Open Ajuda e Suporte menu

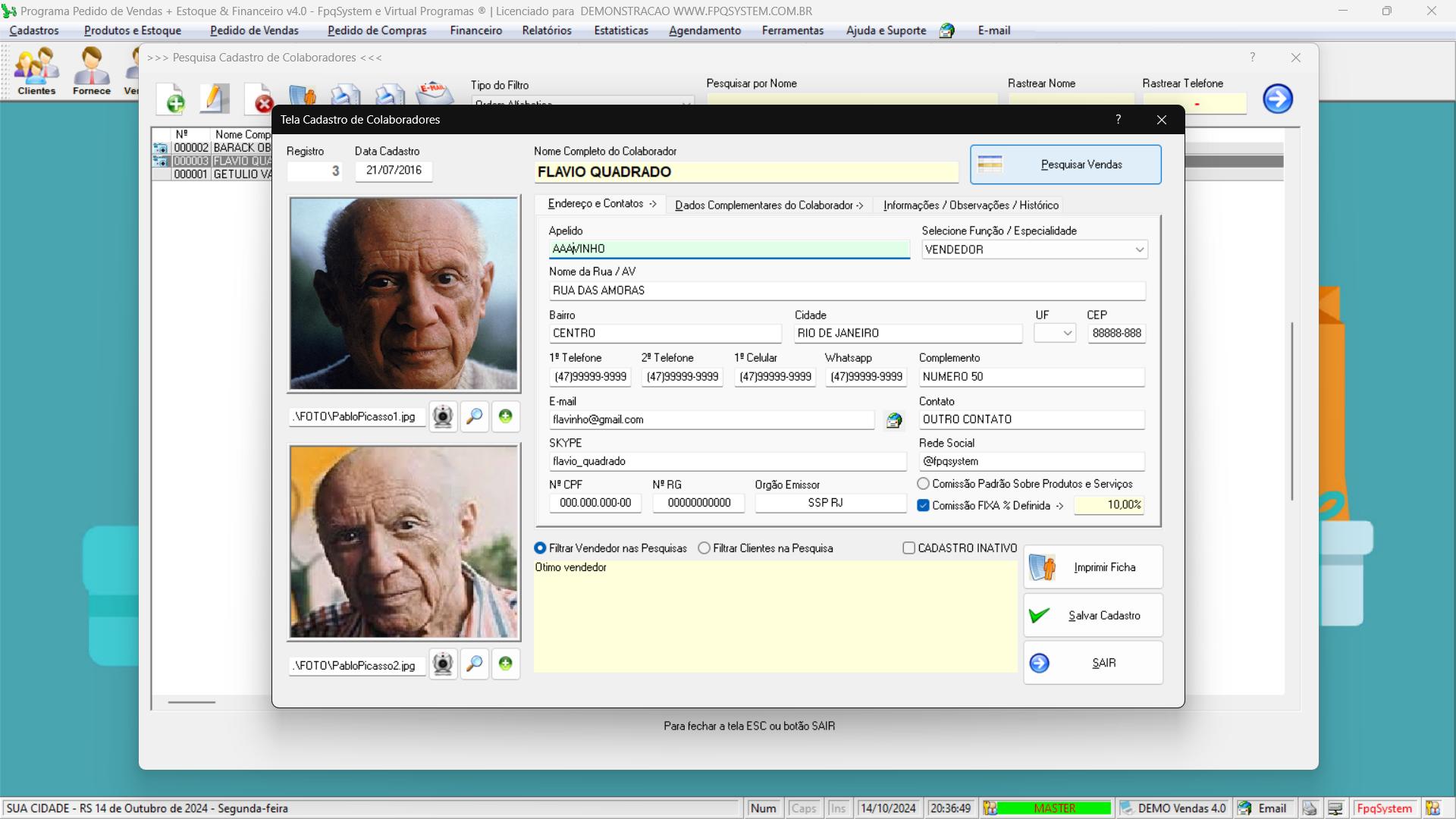[886, 31]
